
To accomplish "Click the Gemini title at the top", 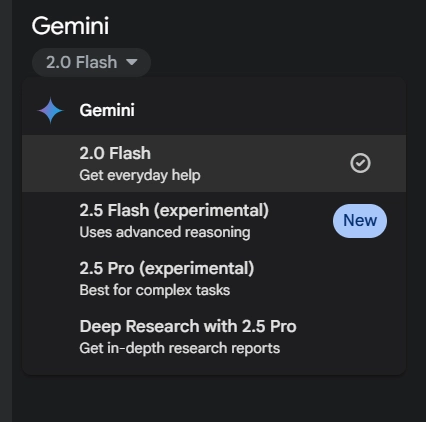I will (x=70, y=26).
